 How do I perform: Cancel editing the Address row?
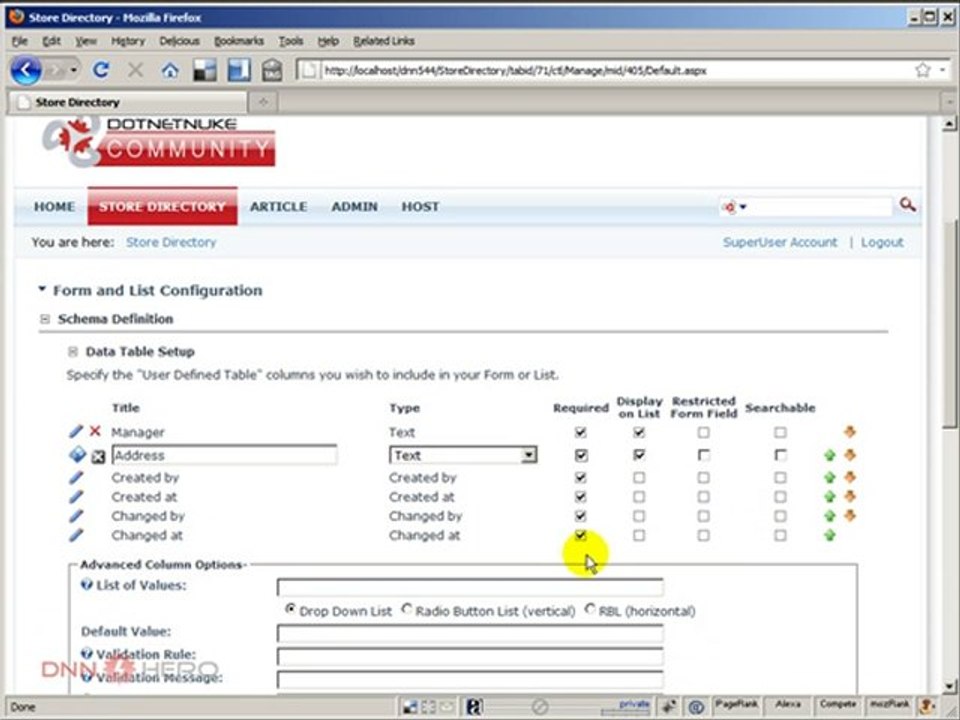pyautogui.click(x=98, y=456)
